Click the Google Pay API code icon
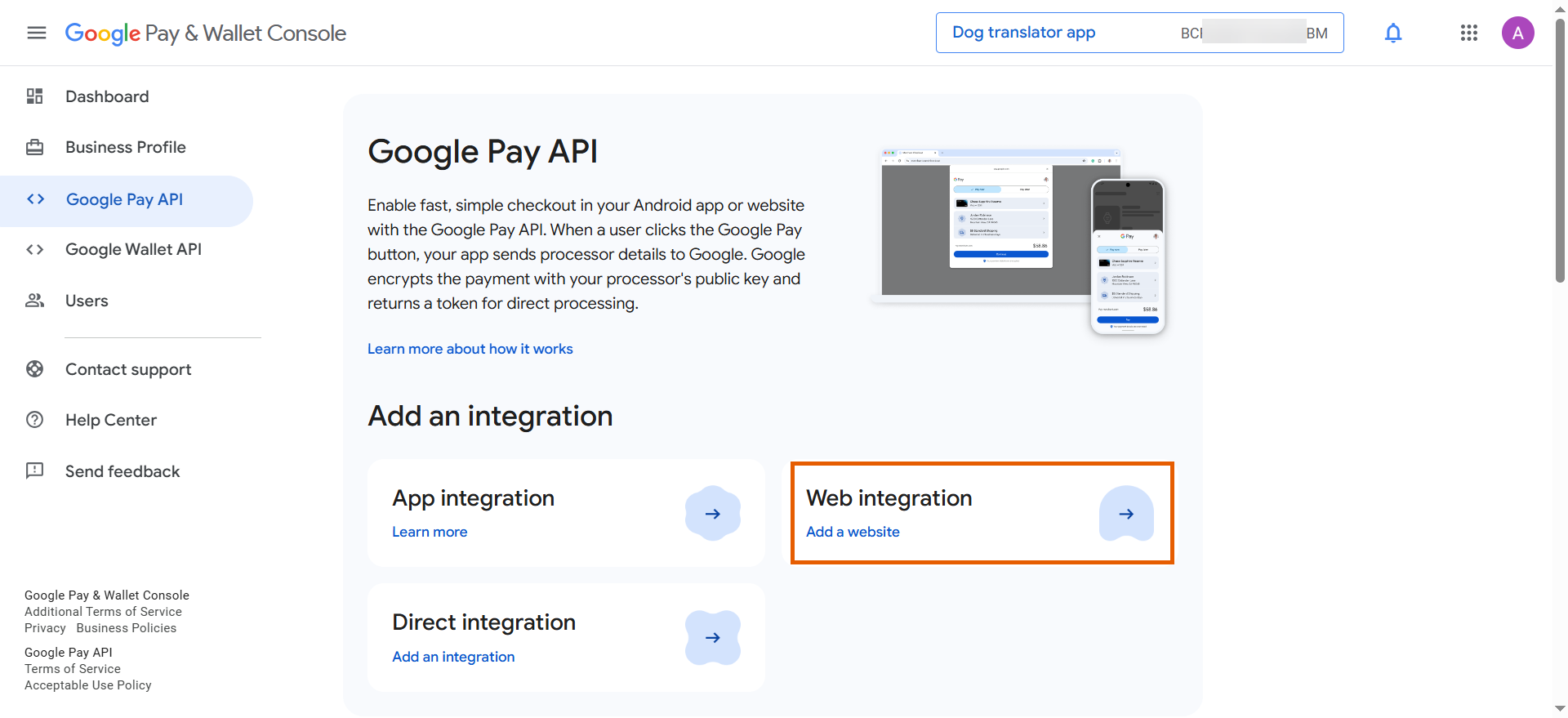Viewport: 1568px width, 718px height. pos(35,199)
